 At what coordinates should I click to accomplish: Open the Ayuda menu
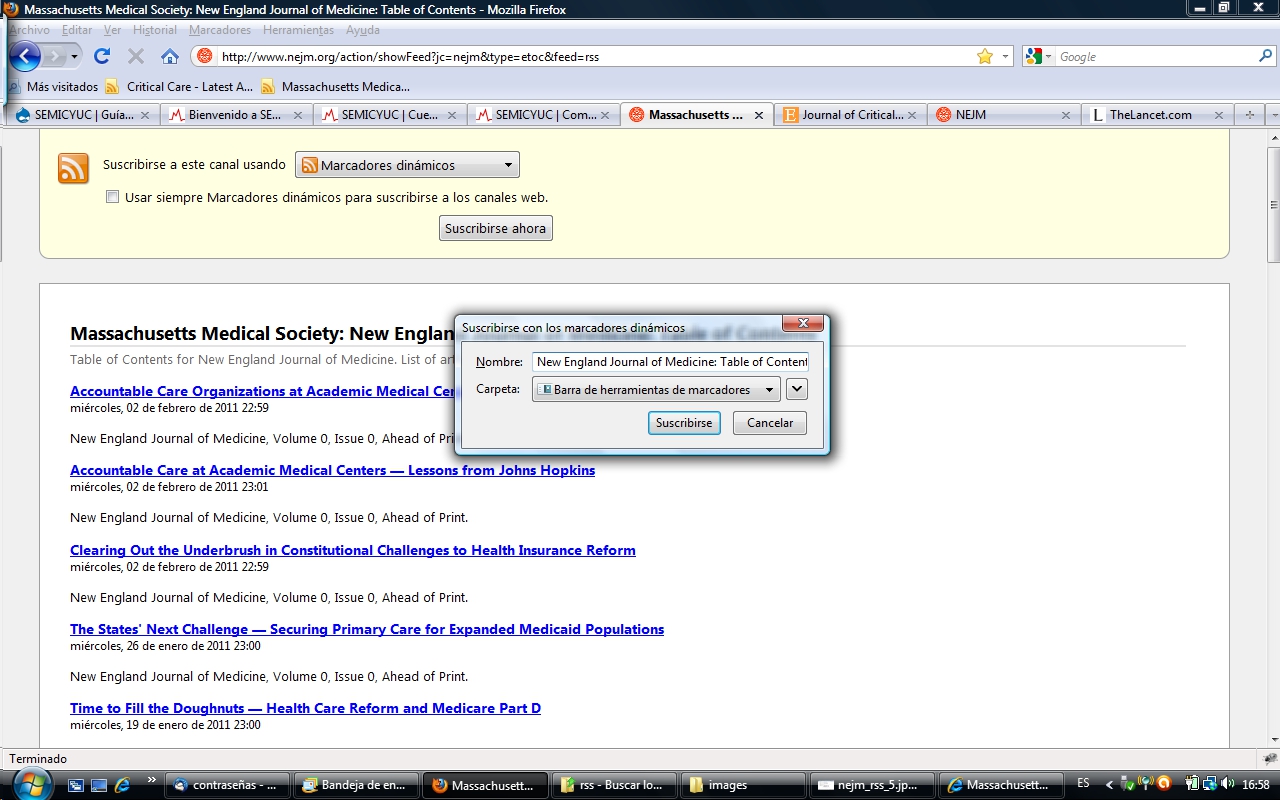[x=363, y=30]
